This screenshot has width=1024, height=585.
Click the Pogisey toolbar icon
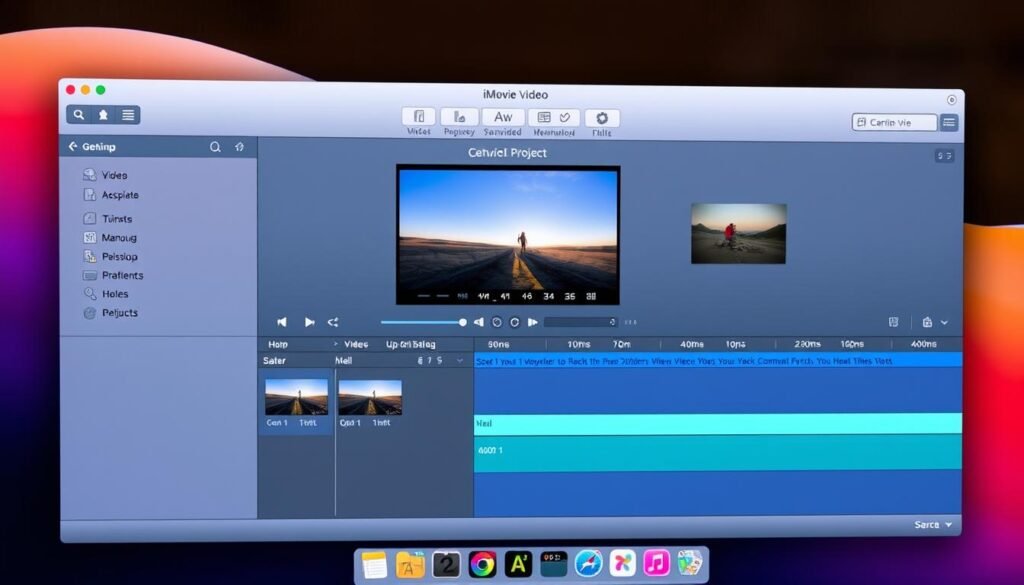(459, 117)
